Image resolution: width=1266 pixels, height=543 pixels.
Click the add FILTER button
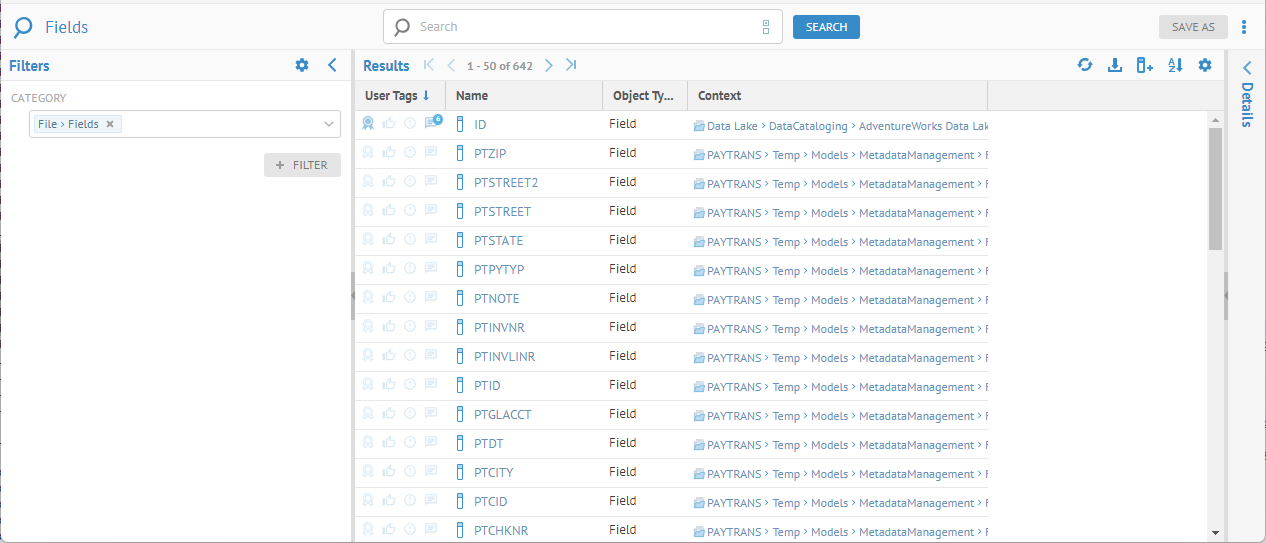pos(302,165)
